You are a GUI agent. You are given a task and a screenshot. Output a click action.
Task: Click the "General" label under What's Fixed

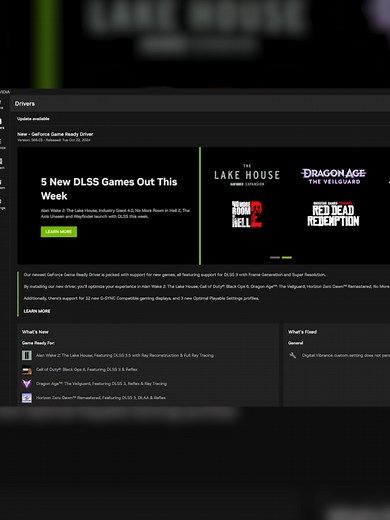(x=296, y=343)
